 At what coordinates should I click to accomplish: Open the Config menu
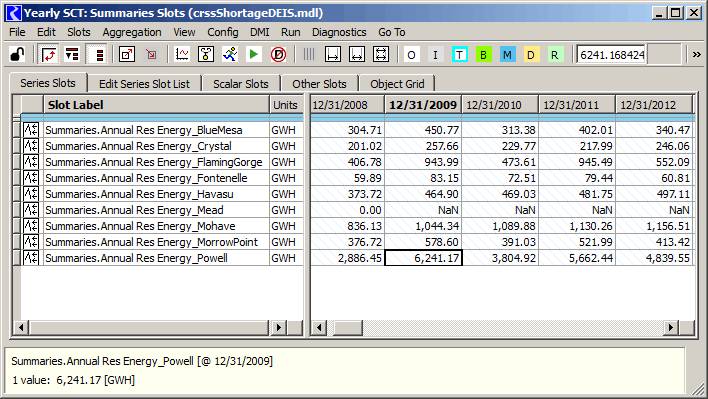[x=223, y=32]
